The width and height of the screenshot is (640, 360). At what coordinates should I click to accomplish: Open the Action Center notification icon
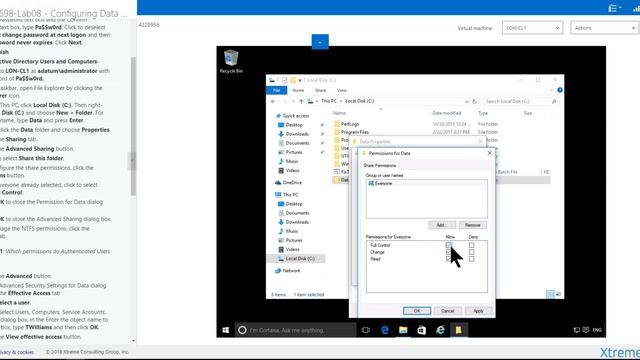click(x=586, y=330)
